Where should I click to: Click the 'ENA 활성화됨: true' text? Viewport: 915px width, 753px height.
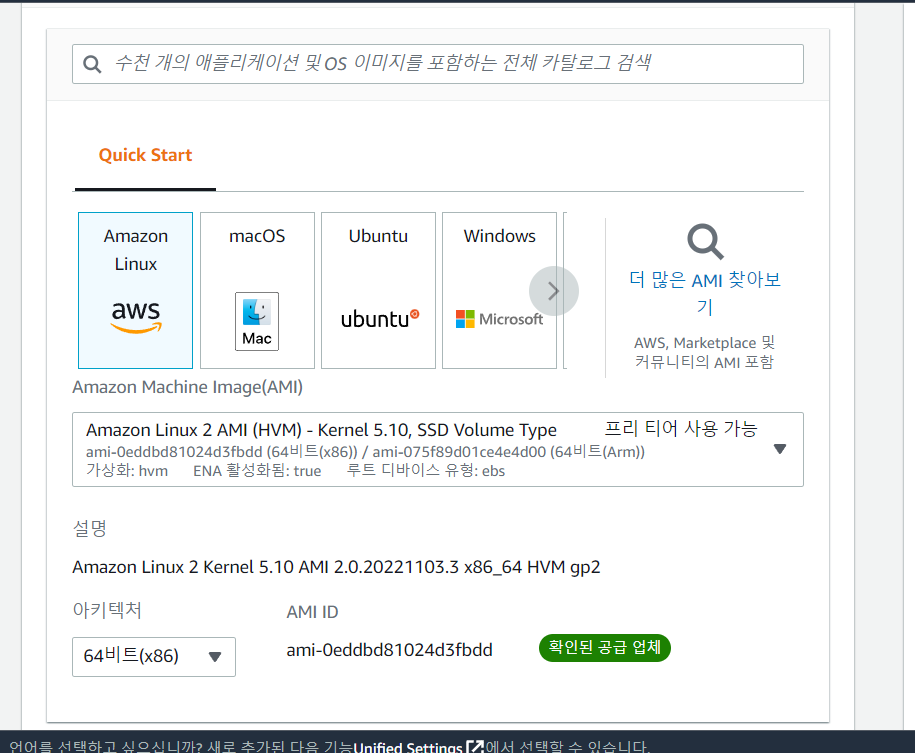pos(257,470)
